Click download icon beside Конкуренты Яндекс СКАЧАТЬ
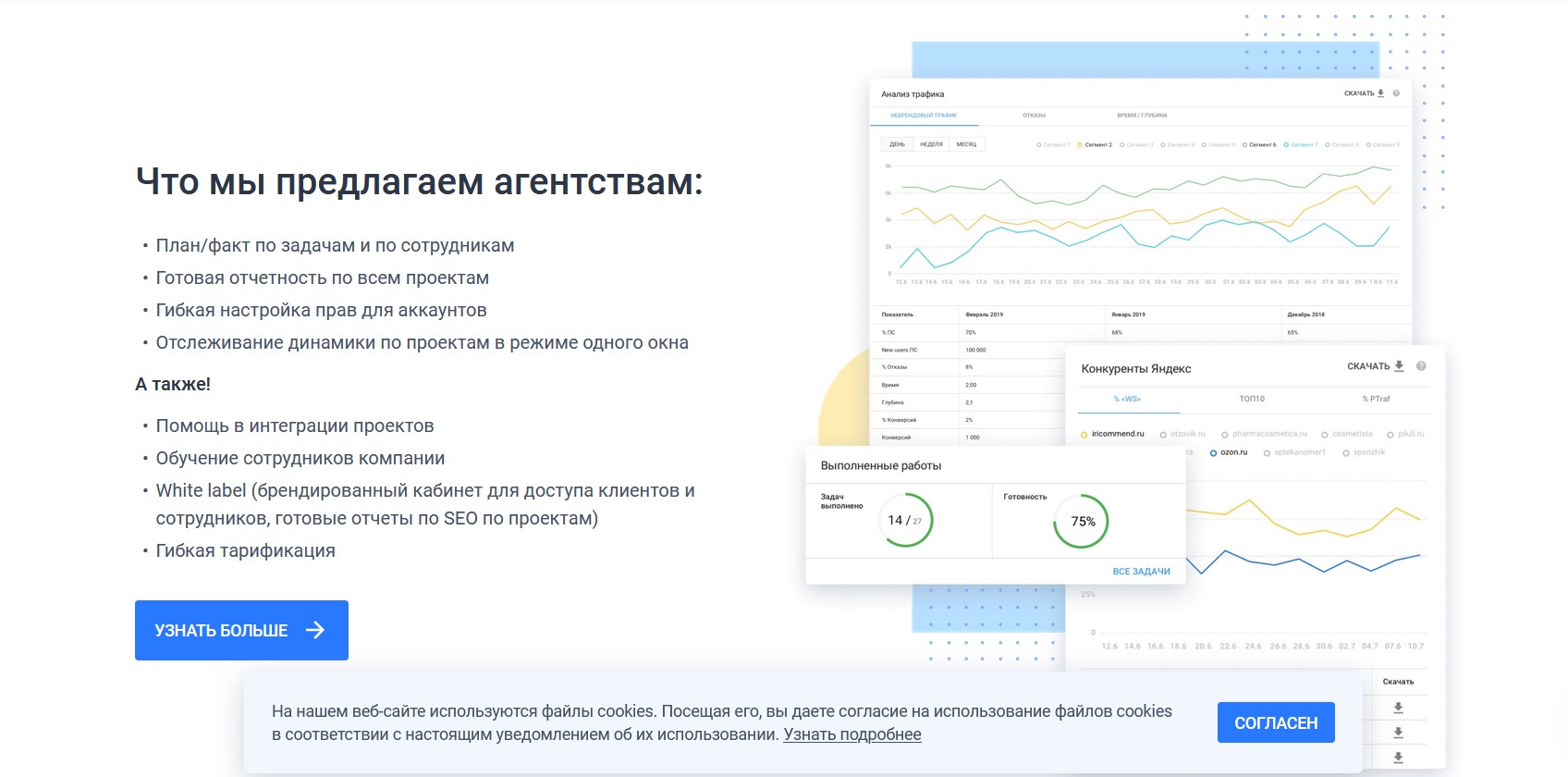Image resolution: width=1568 pixels, height=777 pixels. click(x=1399, y=366)
